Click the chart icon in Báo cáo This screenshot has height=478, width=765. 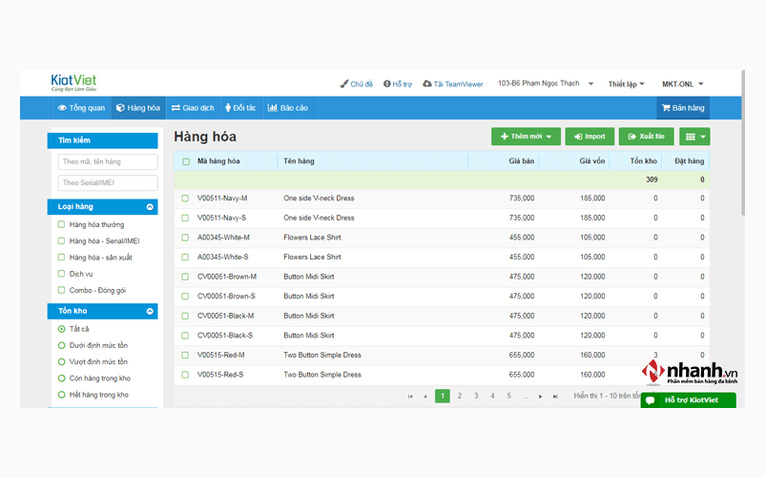coord(272,108)
